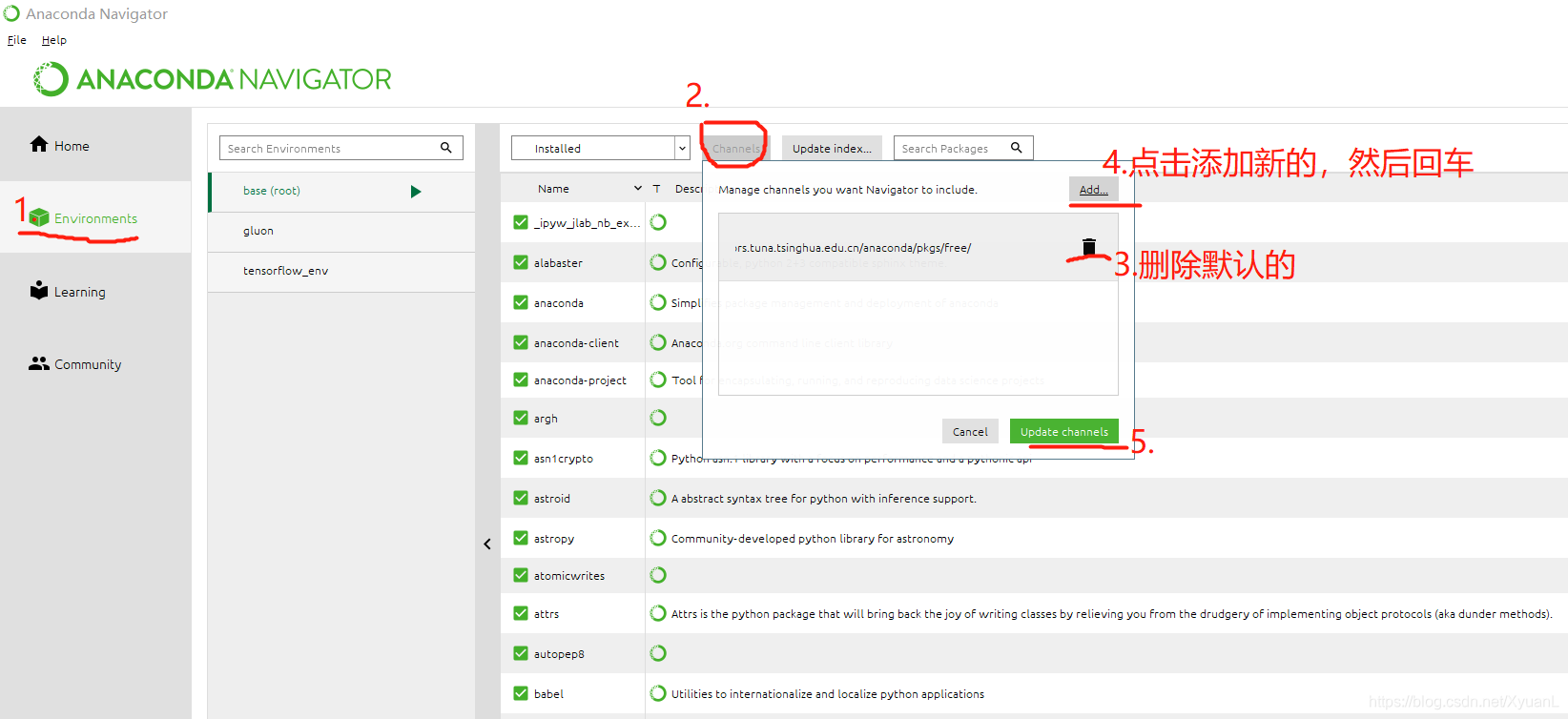Toggle the argh package checkbox
This screenshot has height=719, width=1568.
point(521,418)
